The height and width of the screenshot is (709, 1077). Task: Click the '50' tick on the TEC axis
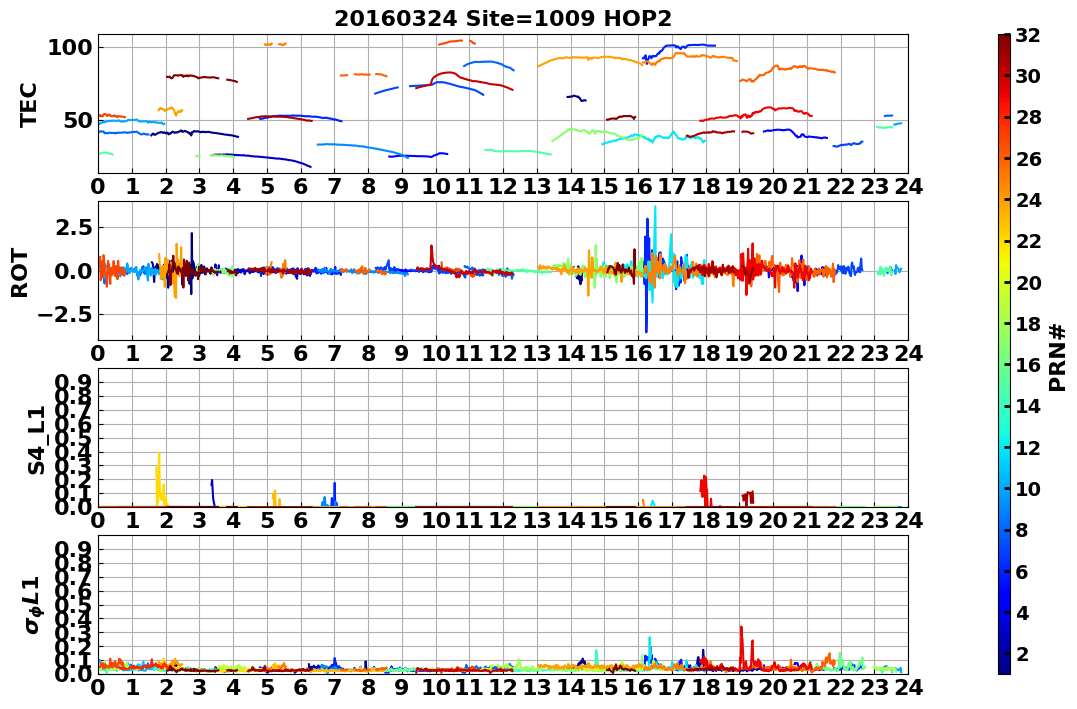[78, 120]
